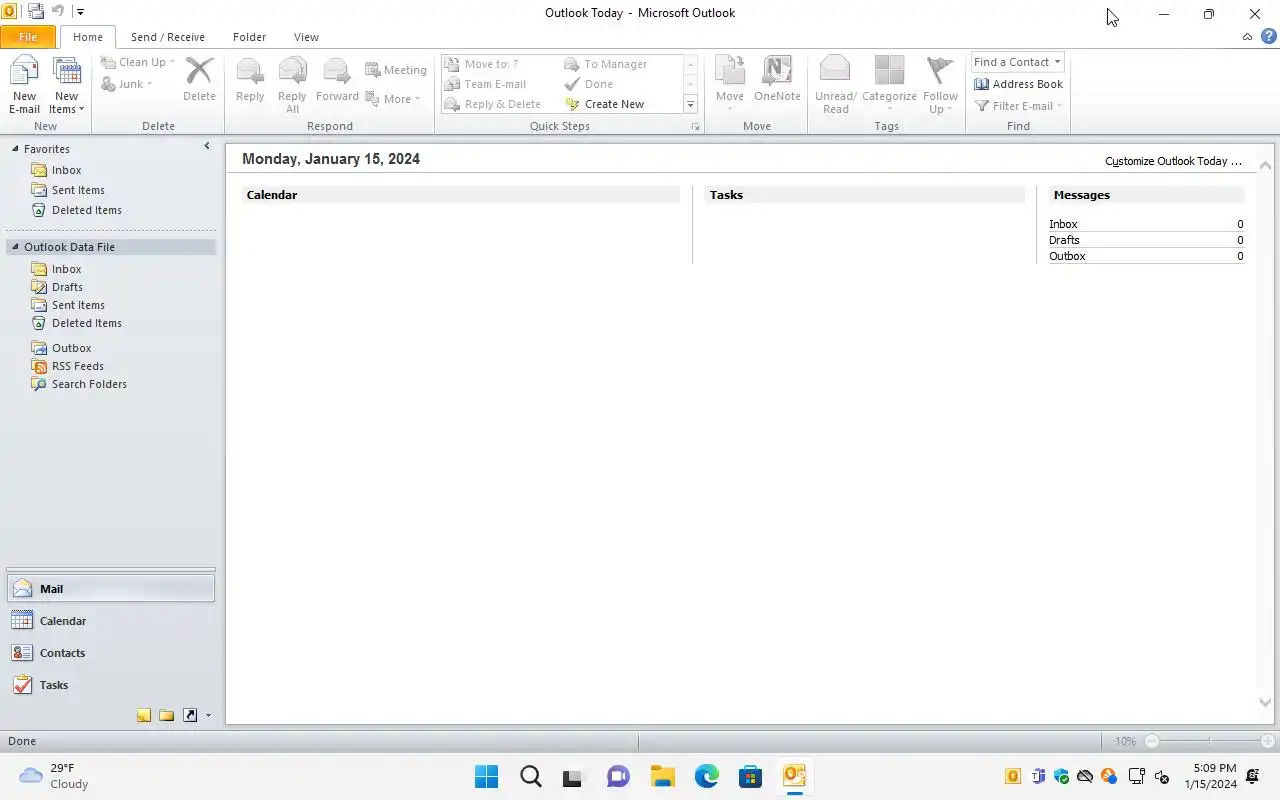Viewport: 1280px width, 800px height.
Task: Open the weather widget showing 29°F
Action: [x=55, y=776]
